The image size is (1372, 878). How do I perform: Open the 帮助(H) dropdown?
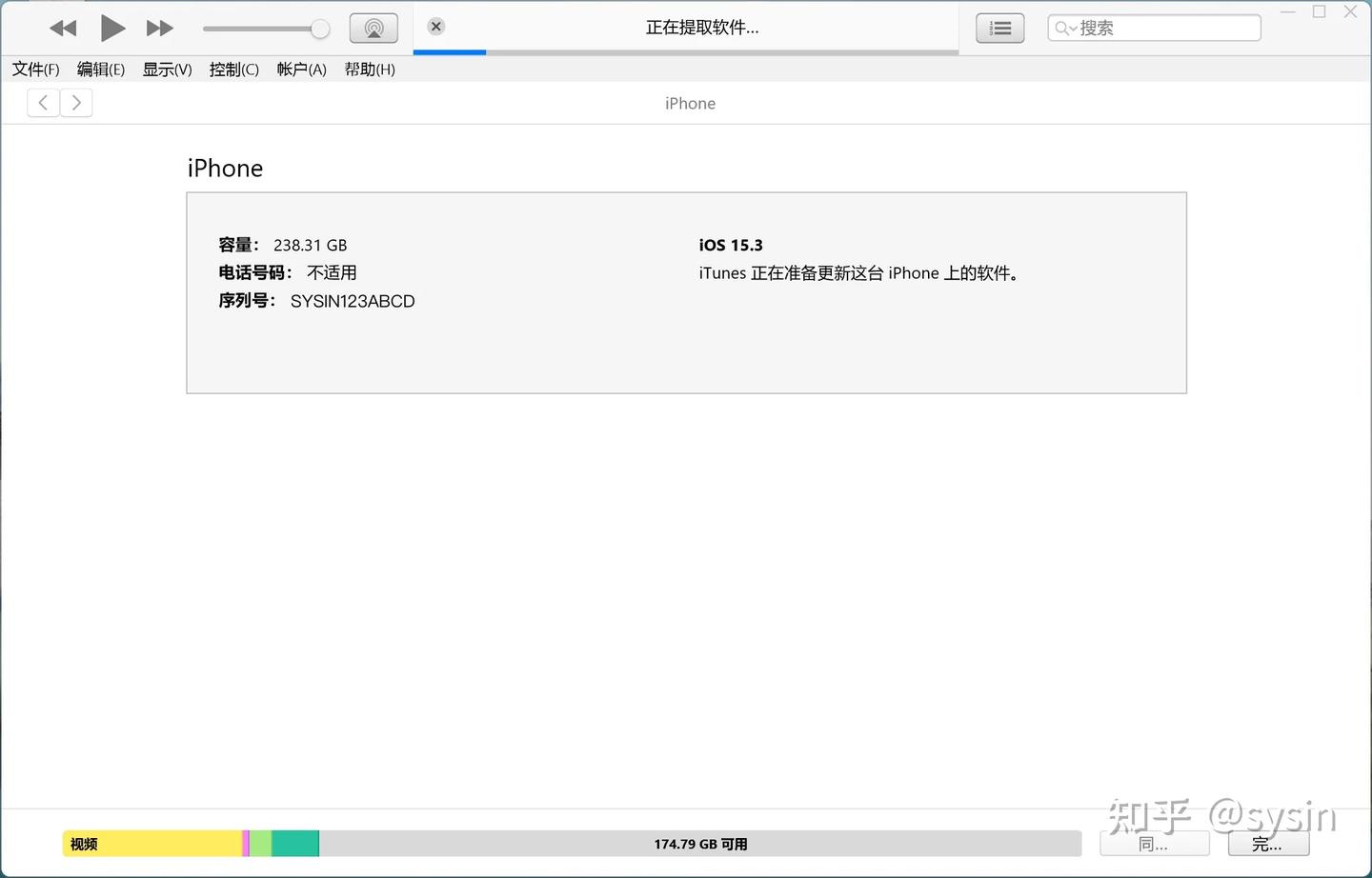click(370, 69)
